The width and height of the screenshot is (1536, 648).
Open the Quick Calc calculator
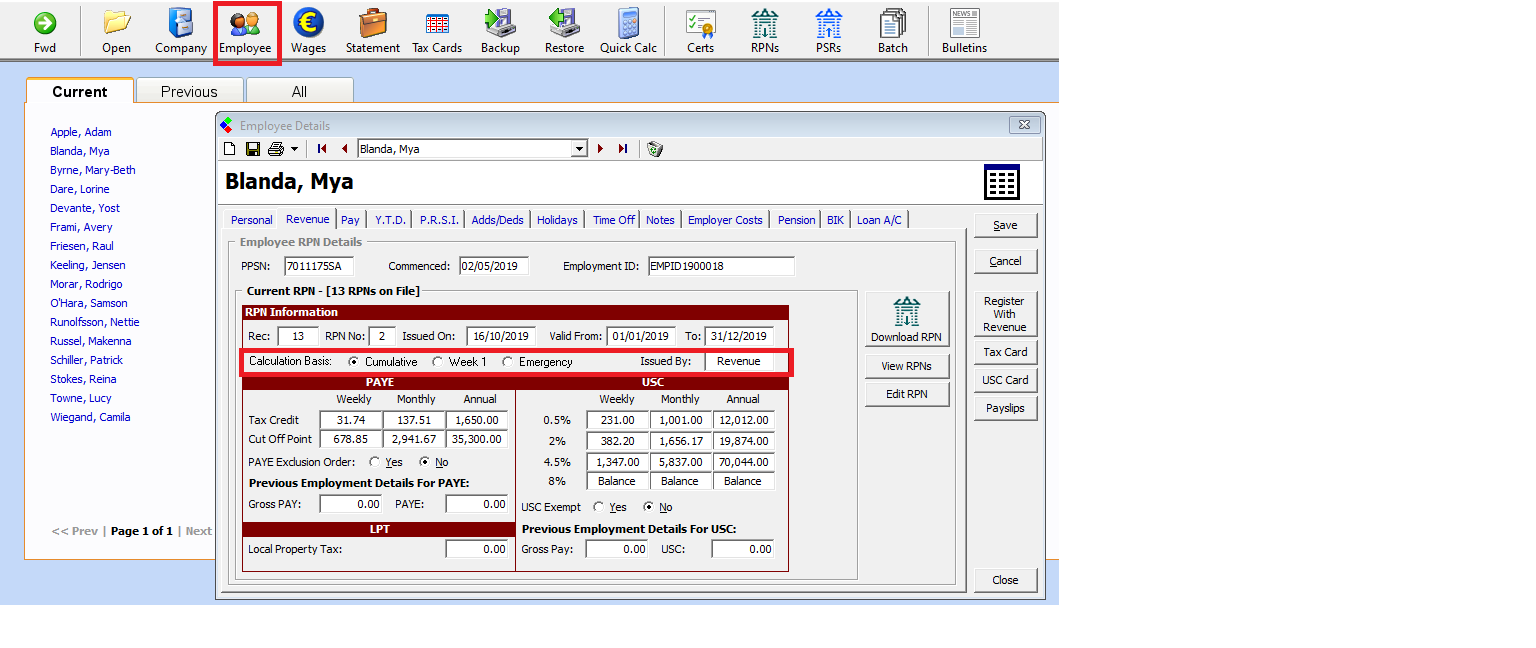[x=628, y=24]
